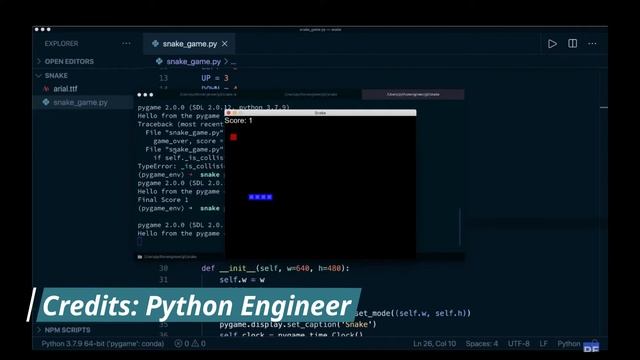This screenshot has height=360, width=640.
Task: Switch to rightmost highlighted terminal tab
Action: (x=413, y=94)
